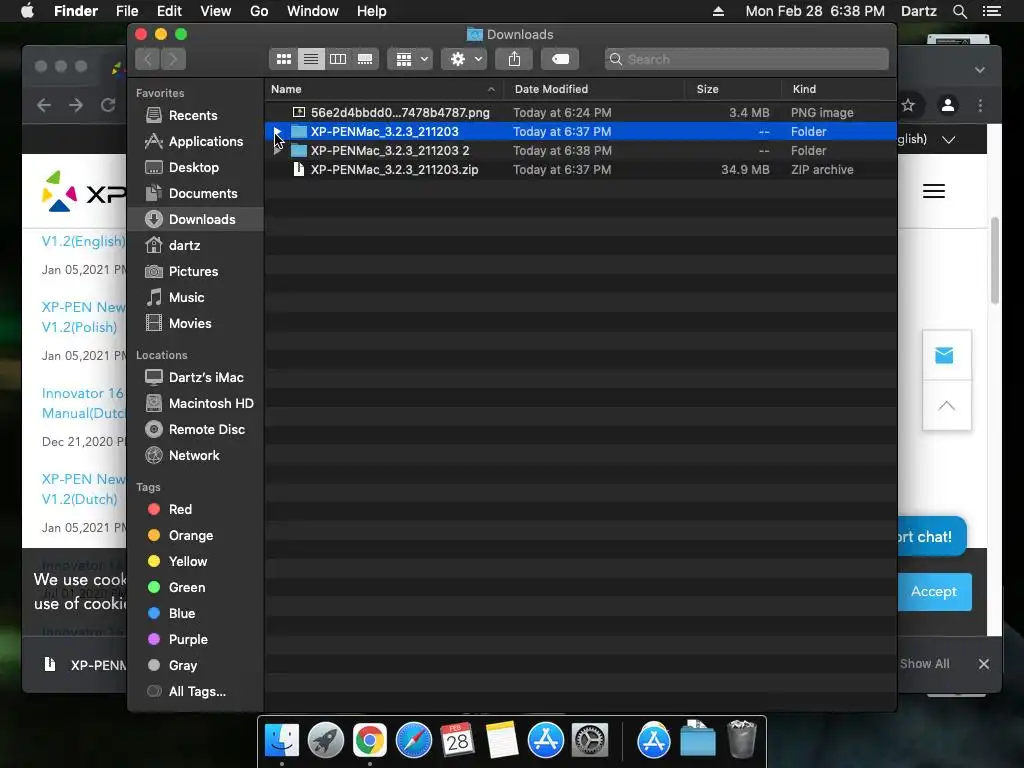The image size is (1024, 768).
Task: Go back in Finder history
Action: [x=148, y=59]
